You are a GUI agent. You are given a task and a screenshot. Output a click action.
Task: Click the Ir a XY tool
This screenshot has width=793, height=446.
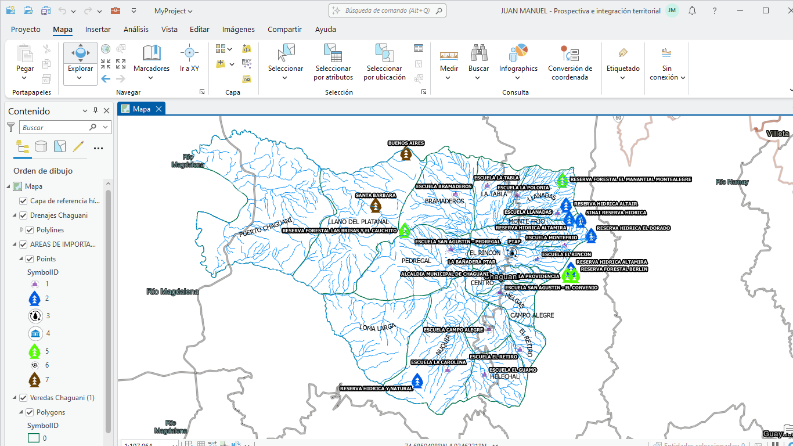click(189, 58)
